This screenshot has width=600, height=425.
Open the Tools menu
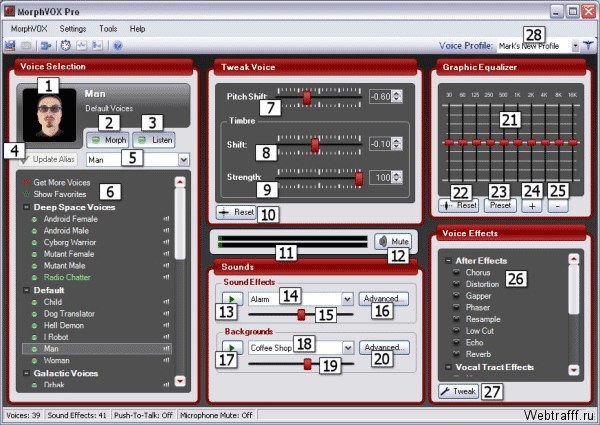tap(108, 29)
